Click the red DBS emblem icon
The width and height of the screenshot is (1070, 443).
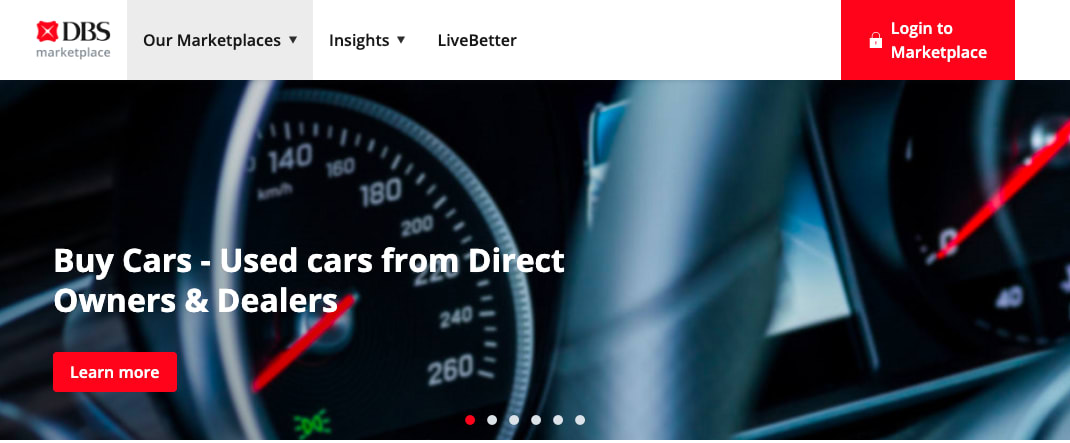(x=46, y=31)
